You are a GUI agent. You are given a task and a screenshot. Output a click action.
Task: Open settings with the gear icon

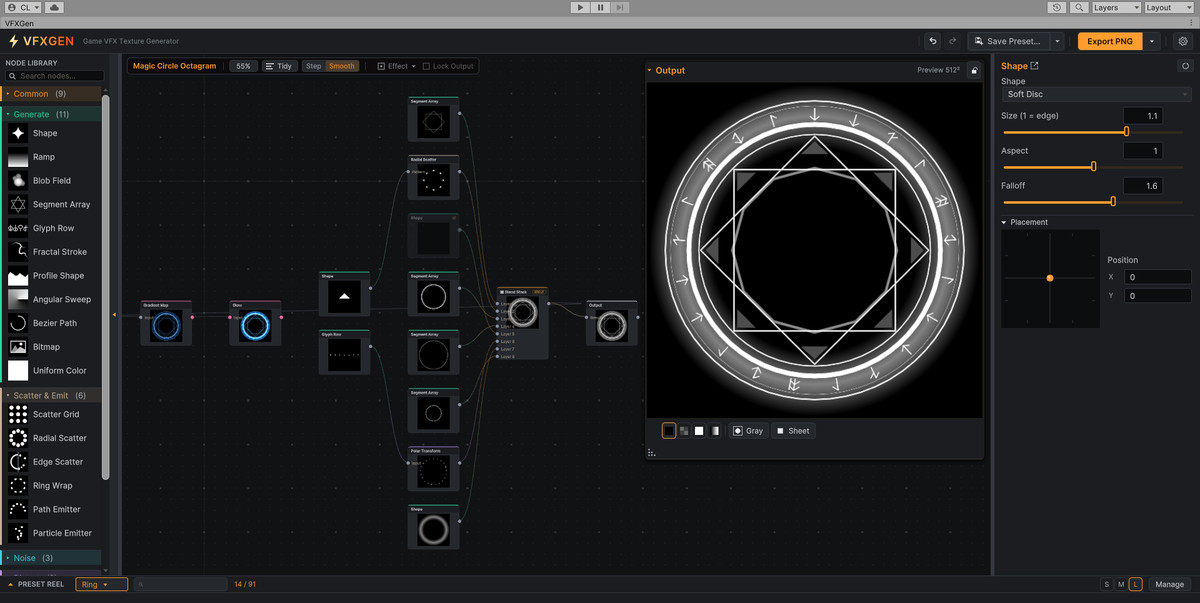click(x=1183, y=41)
